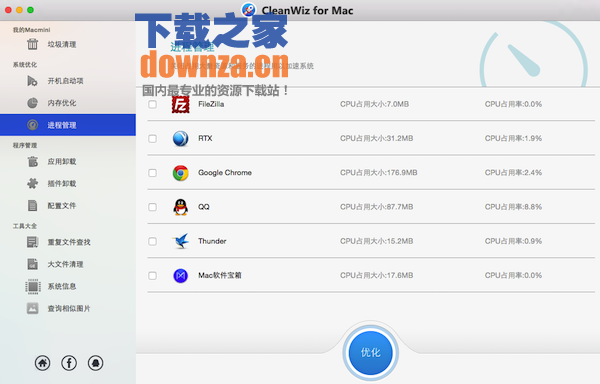Click CPU占用大小:17.6MB value
Image resolution: width=600 pixels, height=384 pixels.
tap(377, 275)
